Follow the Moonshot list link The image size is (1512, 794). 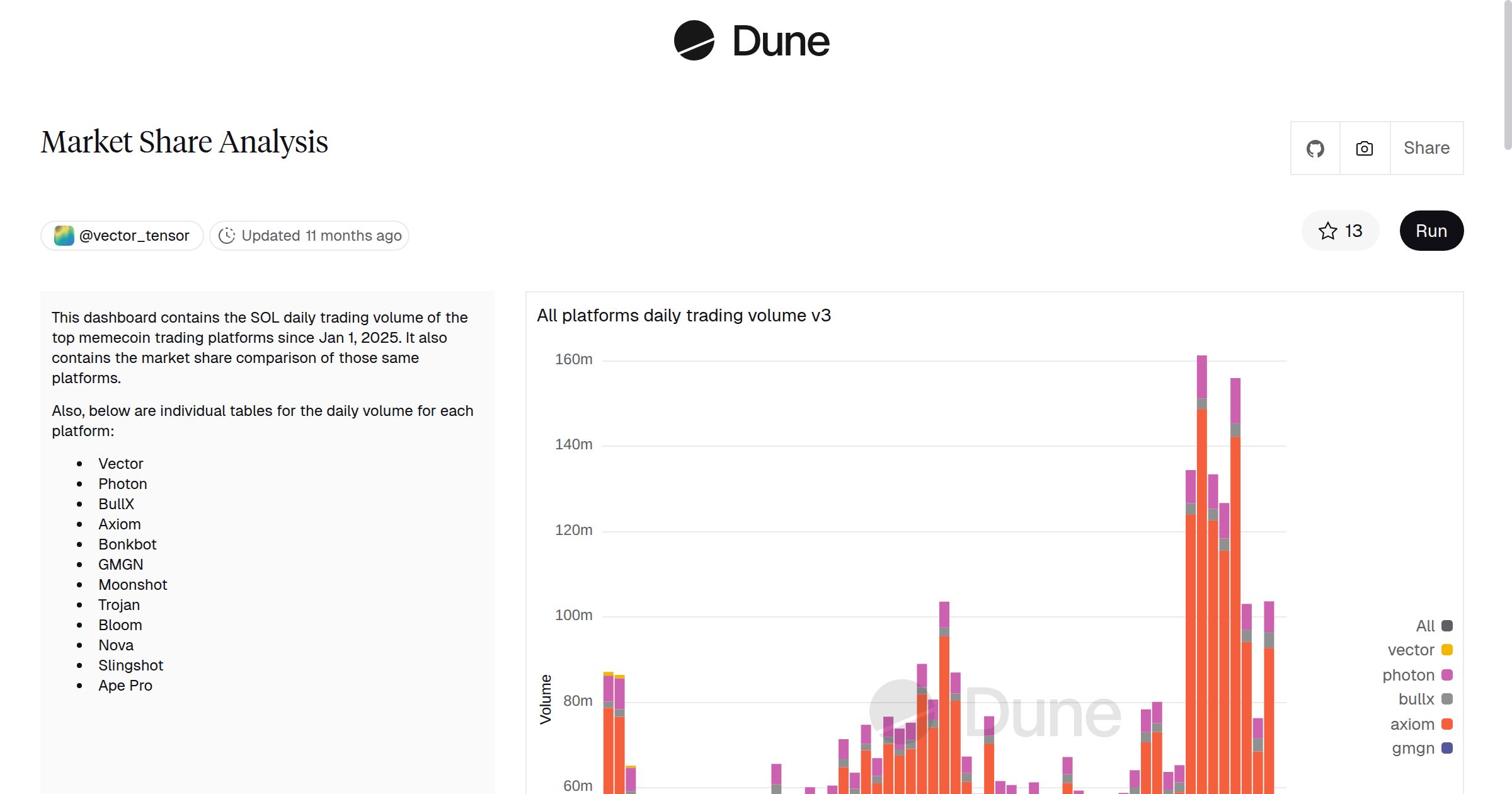click(132, 585)
